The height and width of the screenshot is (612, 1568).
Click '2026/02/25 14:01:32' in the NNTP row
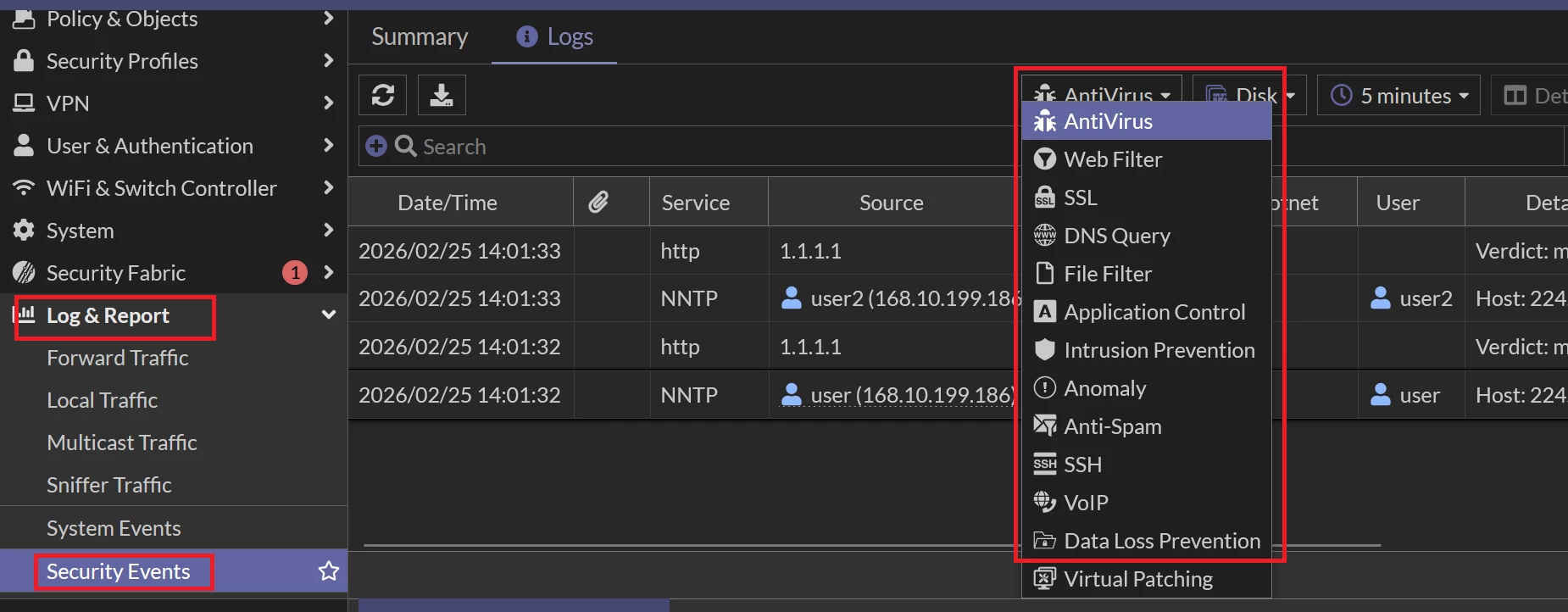(x=459, y=395)
